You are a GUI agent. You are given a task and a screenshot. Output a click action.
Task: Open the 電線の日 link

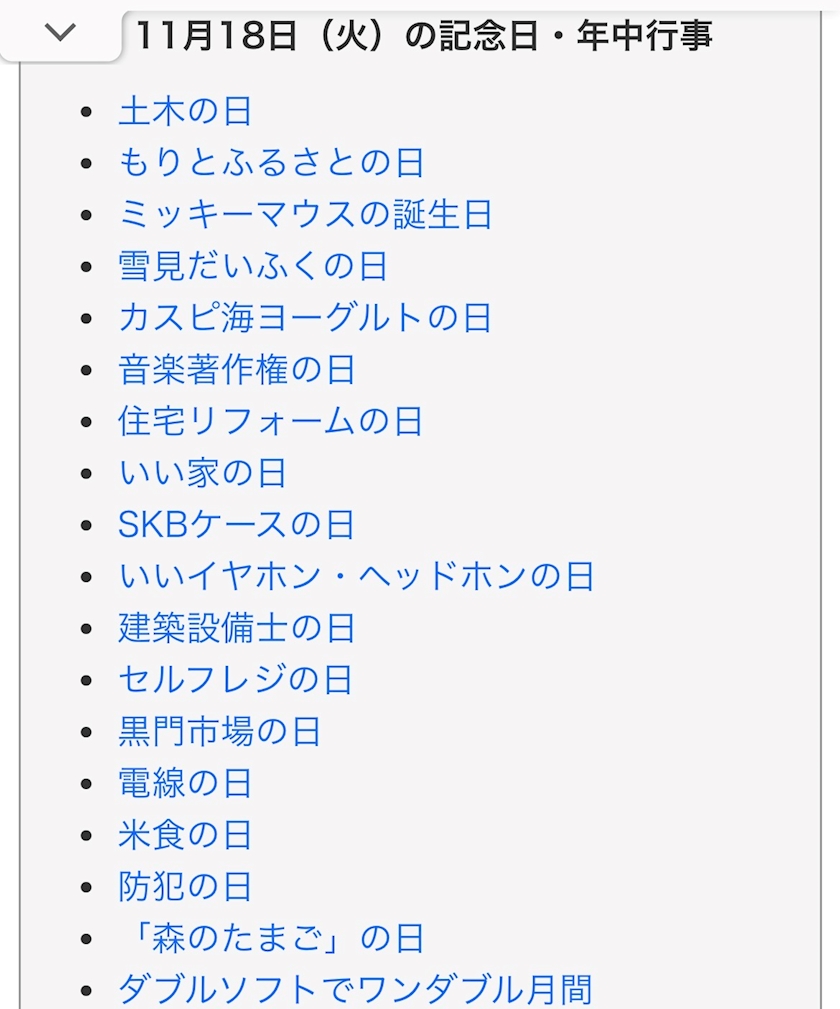tap(185, 783)
